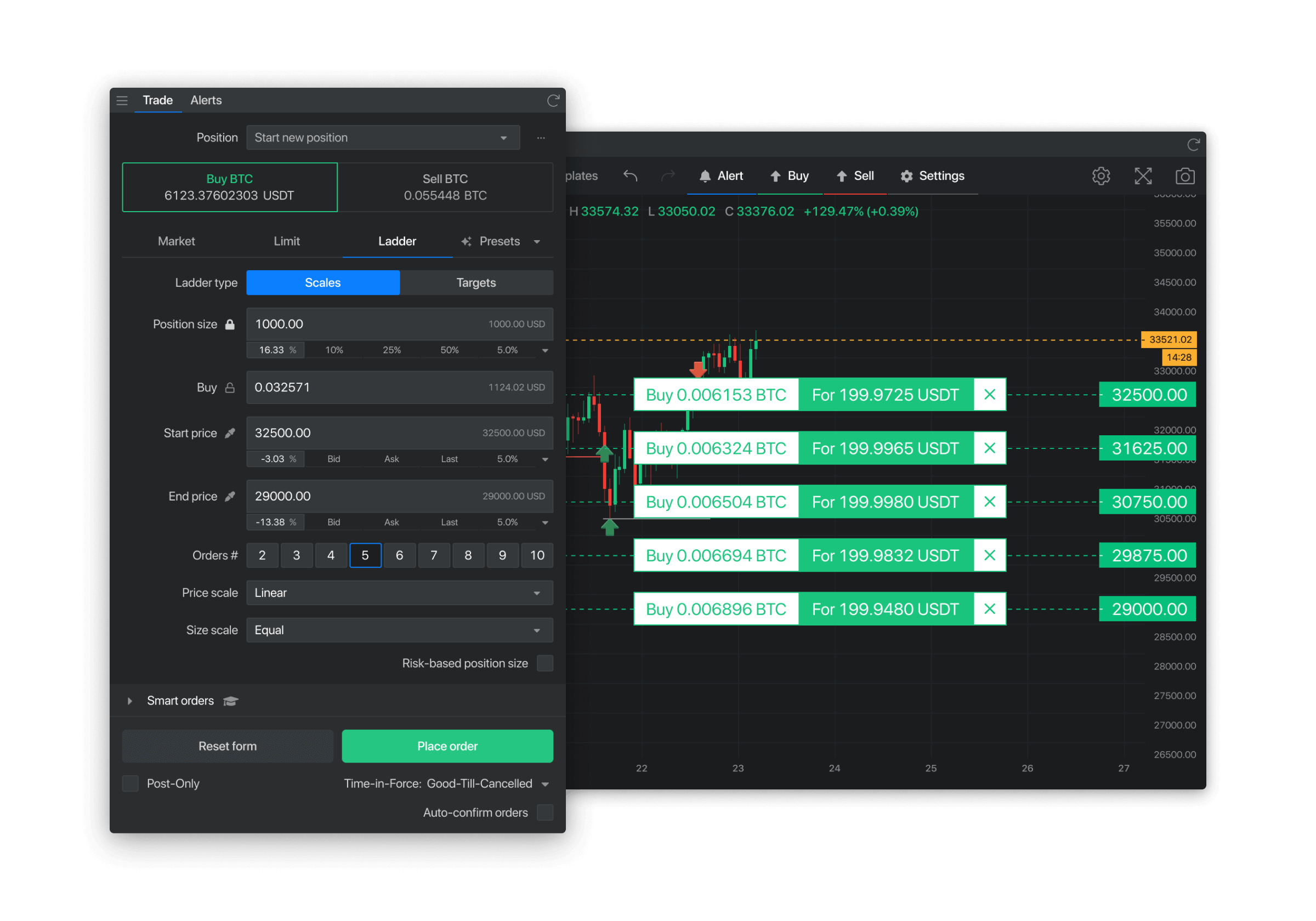Open the hamburger menu in Trade panel
Screen dimensions: 1316x921
click(122, 101)
